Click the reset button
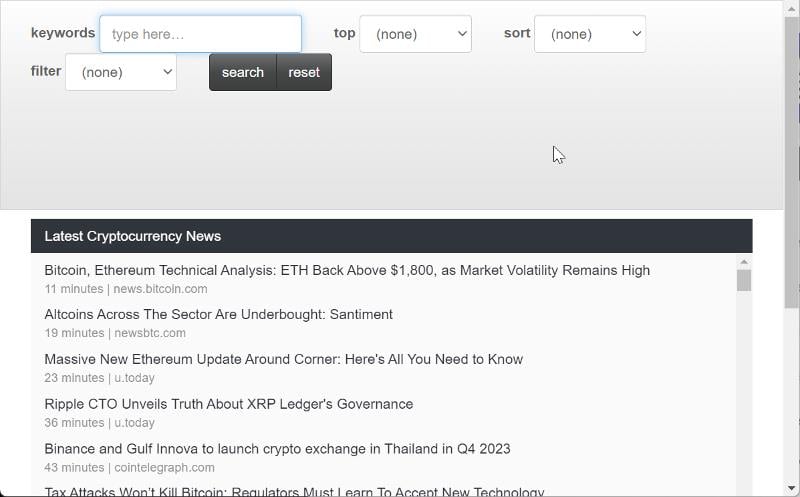This screenshot has height=497, width=800. pyautogui.click(x=304, y=72)
